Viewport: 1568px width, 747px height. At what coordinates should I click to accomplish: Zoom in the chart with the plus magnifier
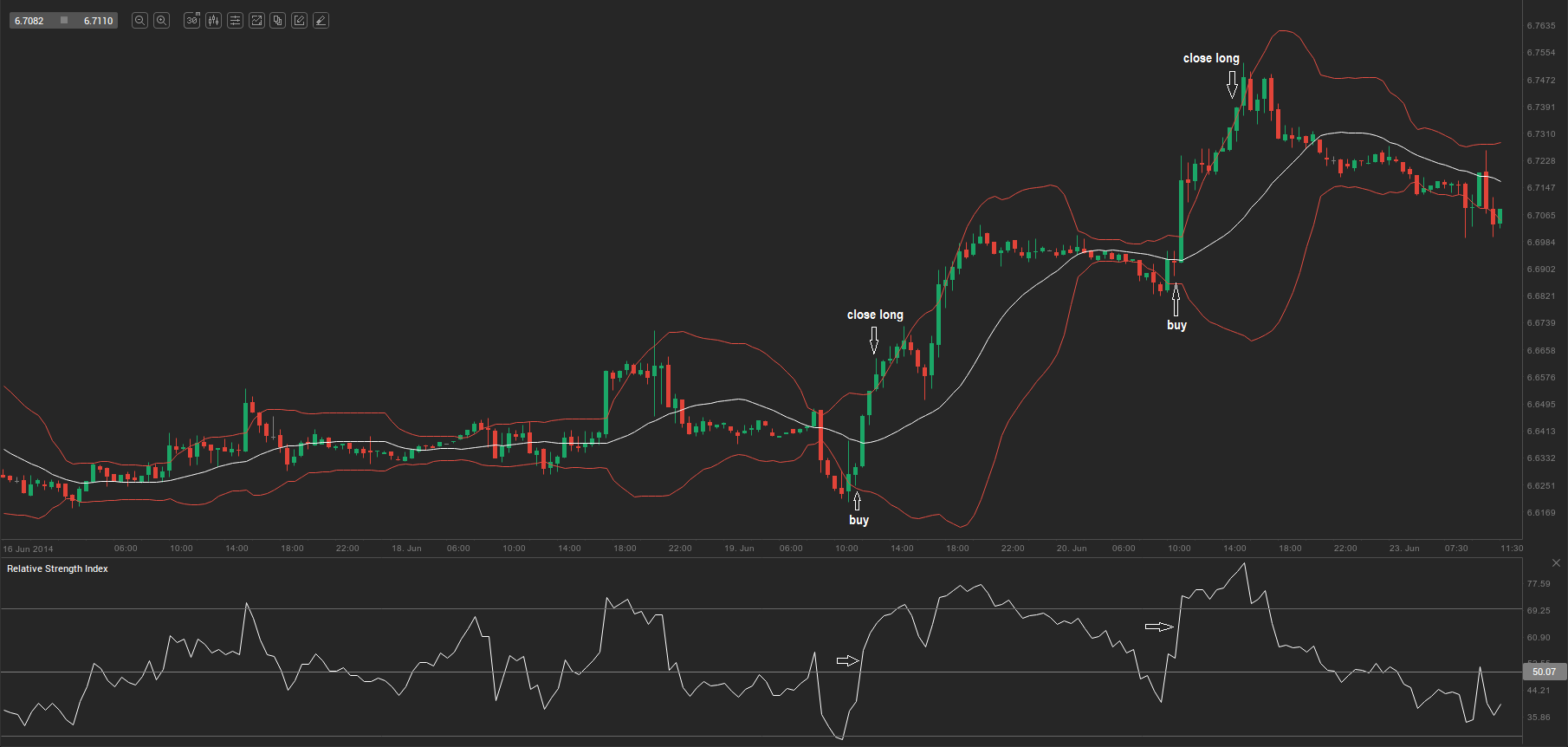161,21
